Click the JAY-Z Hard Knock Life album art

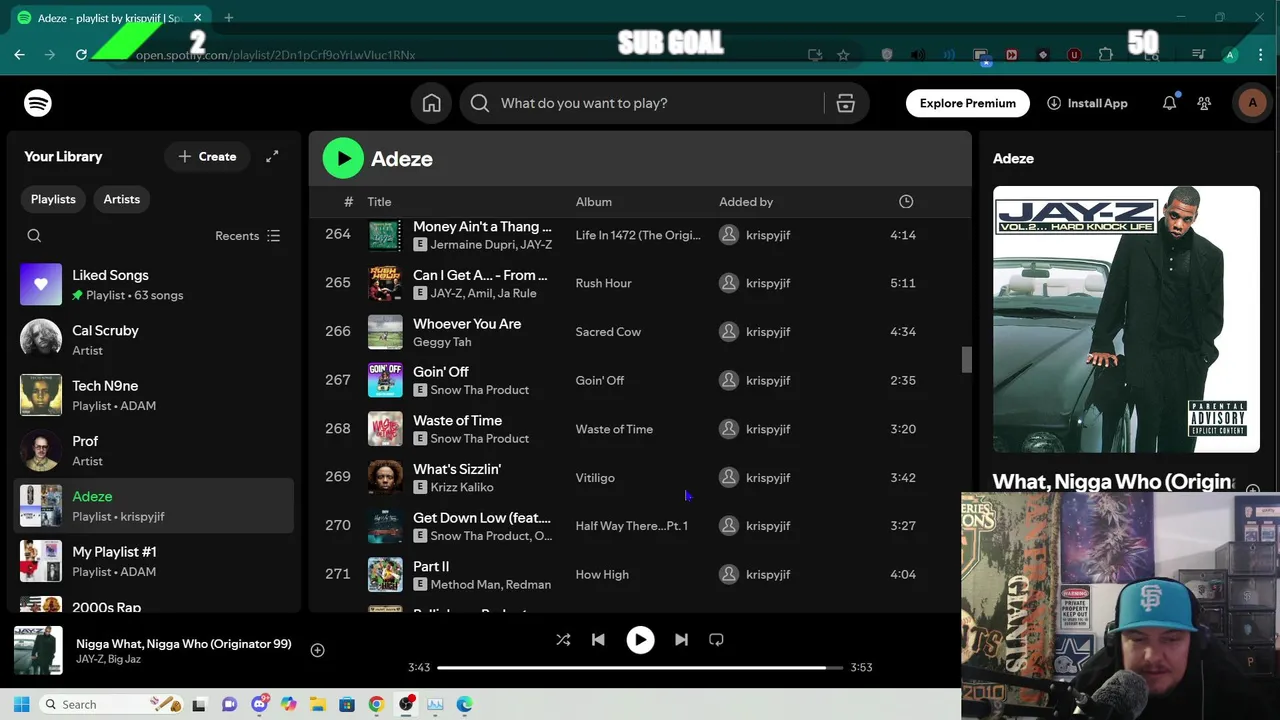[1126, 319]
